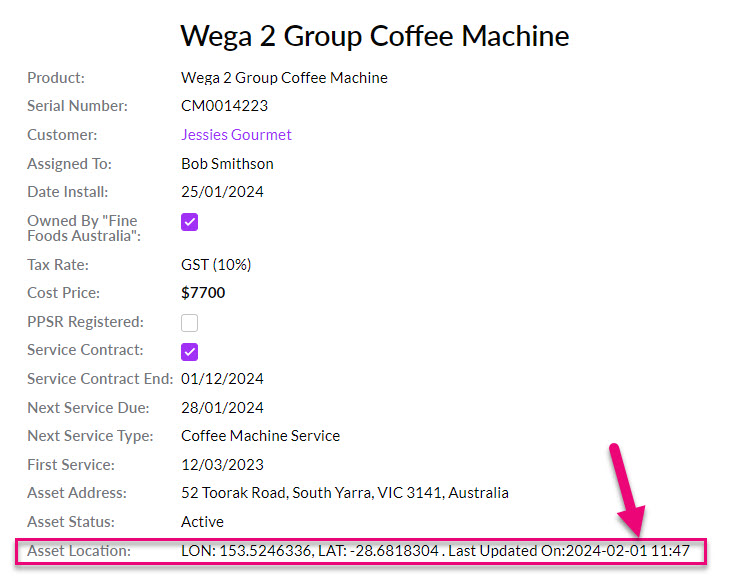Click the serial number CM0014223
The height and width of the screenshot is (588, 749).
coord(225,106)
